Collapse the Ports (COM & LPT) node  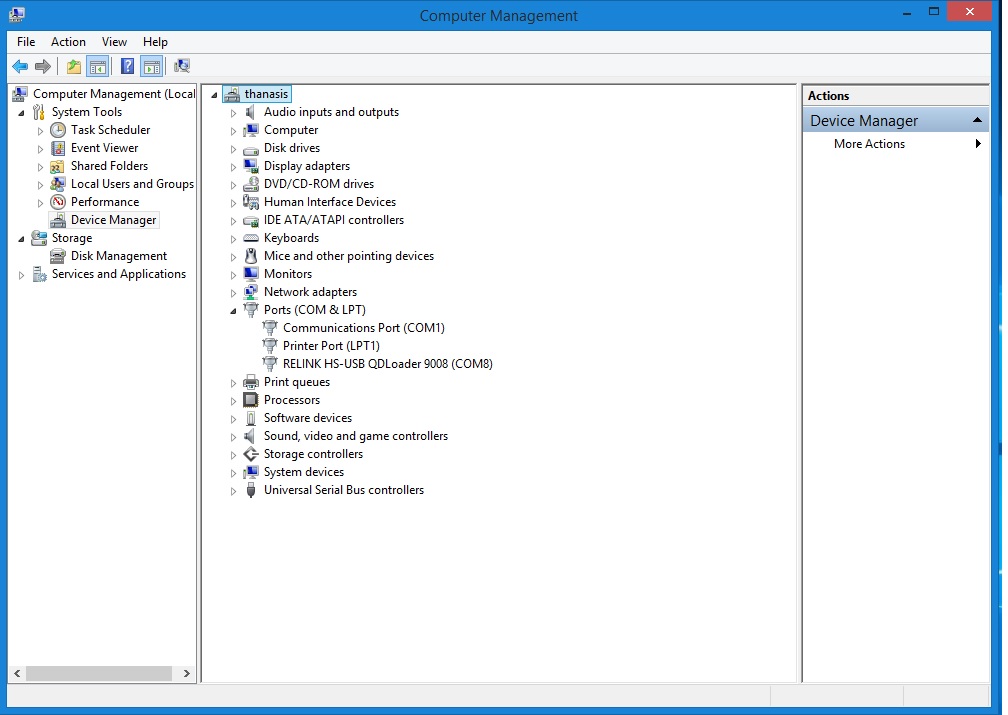tap(234, 311)
